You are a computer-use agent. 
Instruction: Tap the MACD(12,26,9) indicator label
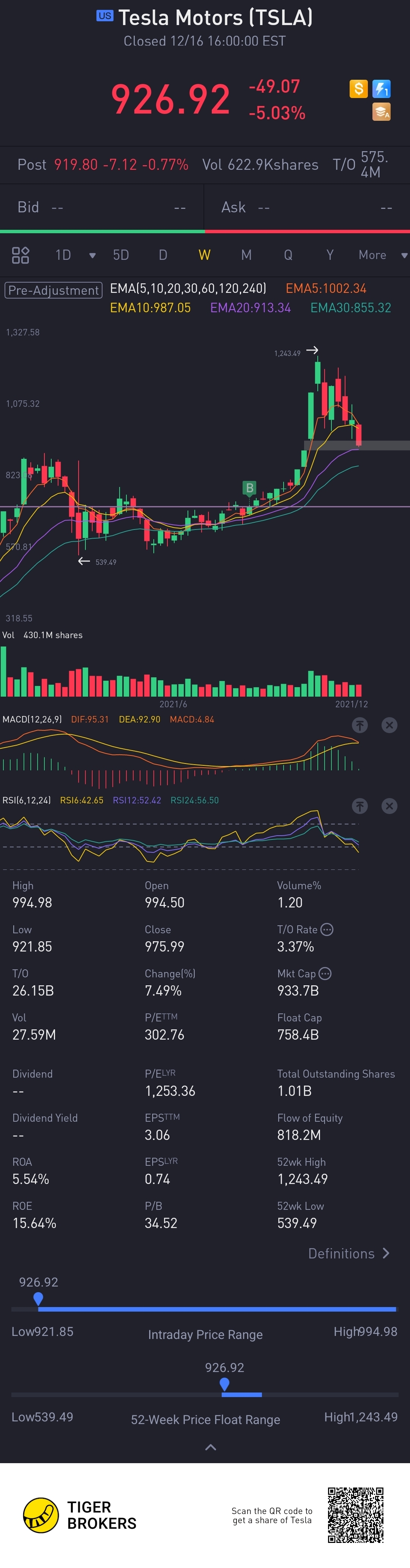pyautogui.click(x=32, y=719)
